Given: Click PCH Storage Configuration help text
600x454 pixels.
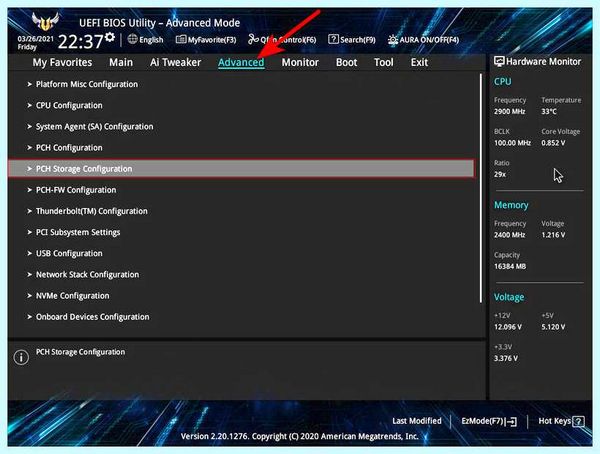Looking at the screenshot, I should [80, 352].
